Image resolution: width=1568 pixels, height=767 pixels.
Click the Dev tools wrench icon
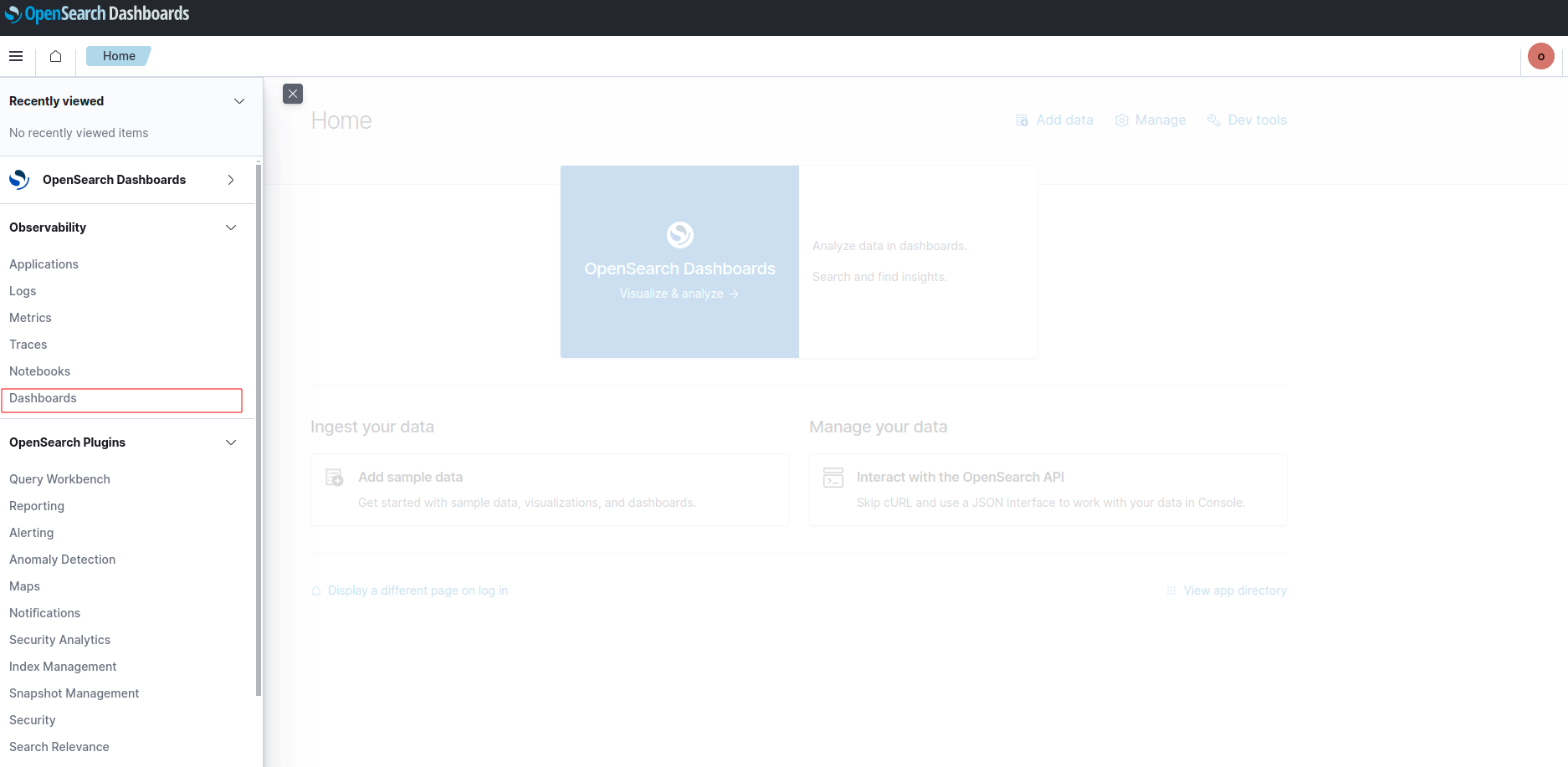click(x=1214, y=120)
